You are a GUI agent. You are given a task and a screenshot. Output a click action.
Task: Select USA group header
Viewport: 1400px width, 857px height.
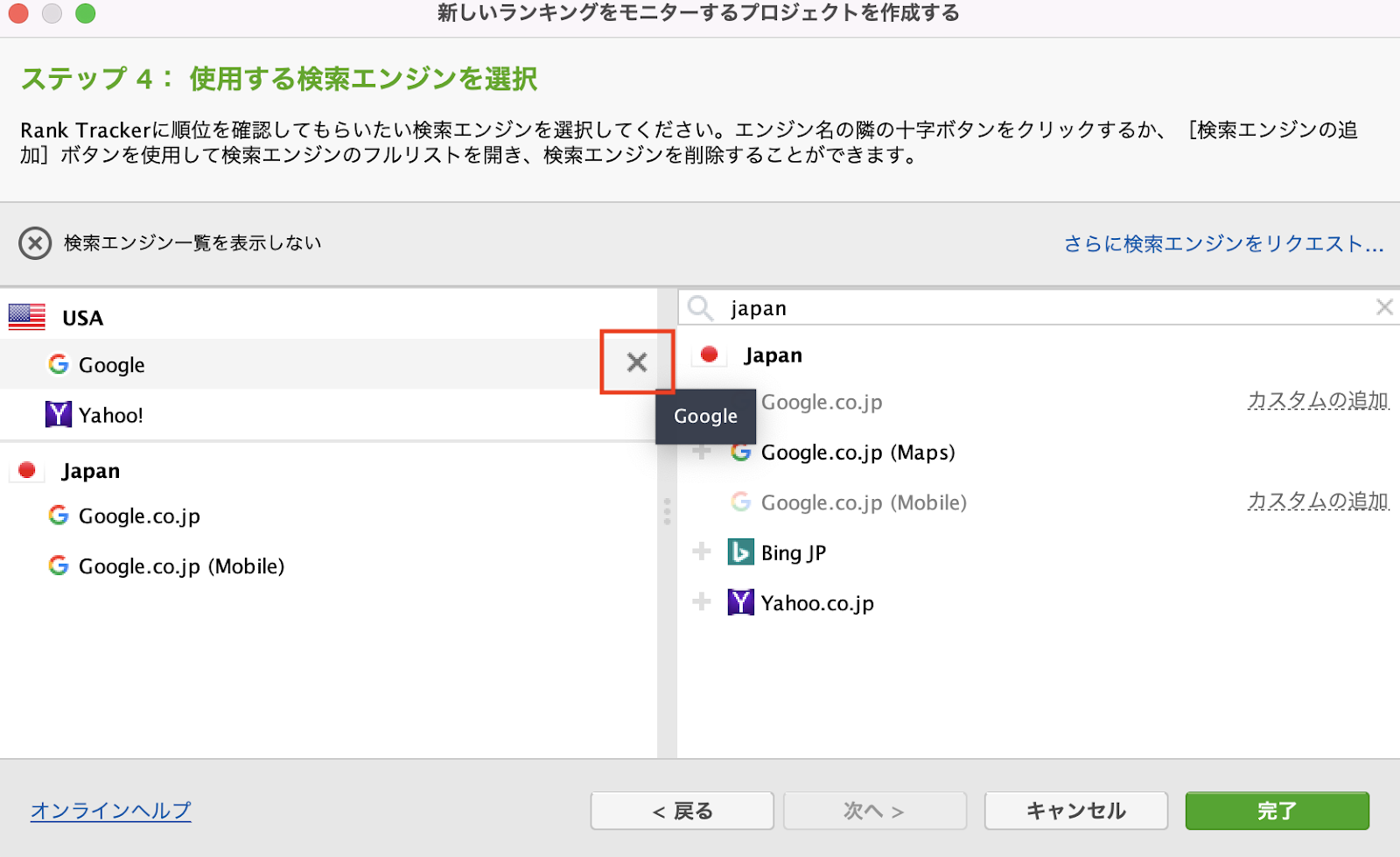pyautogui.click(x=328, y=317)
